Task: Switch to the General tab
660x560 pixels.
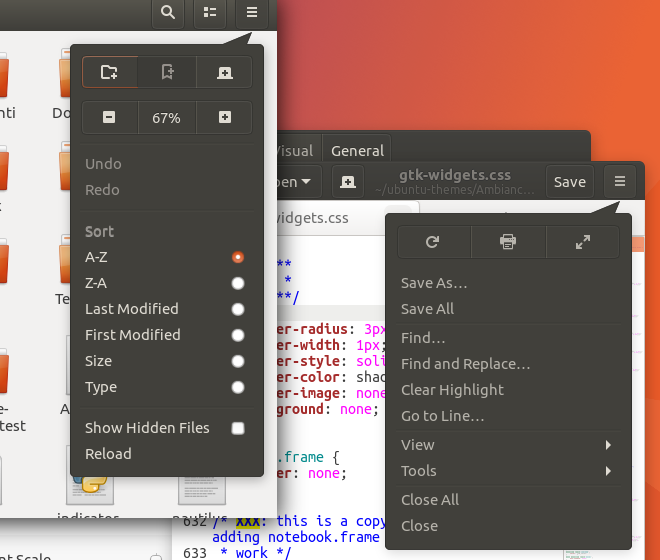Action: click(357, 151)
